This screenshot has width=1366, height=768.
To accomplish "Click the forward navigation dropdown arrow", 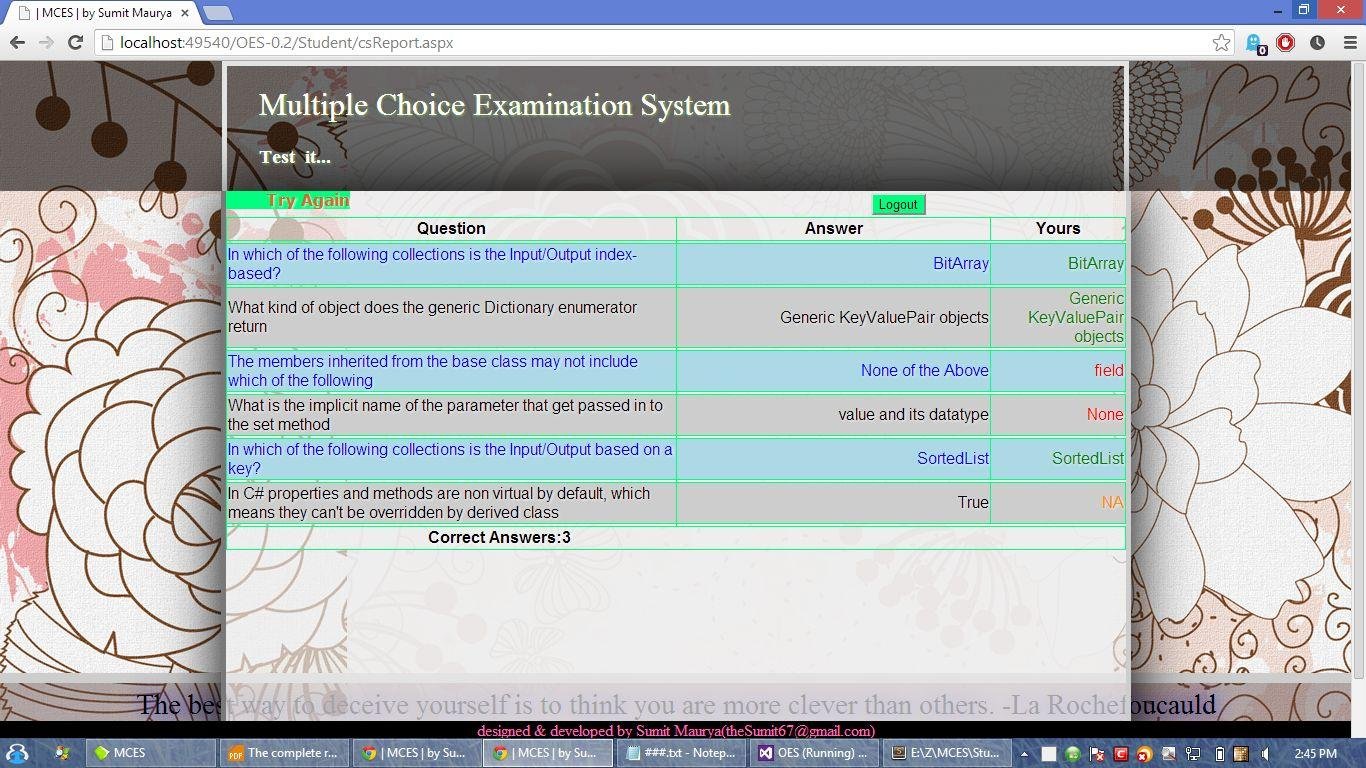I will [46, 43].
